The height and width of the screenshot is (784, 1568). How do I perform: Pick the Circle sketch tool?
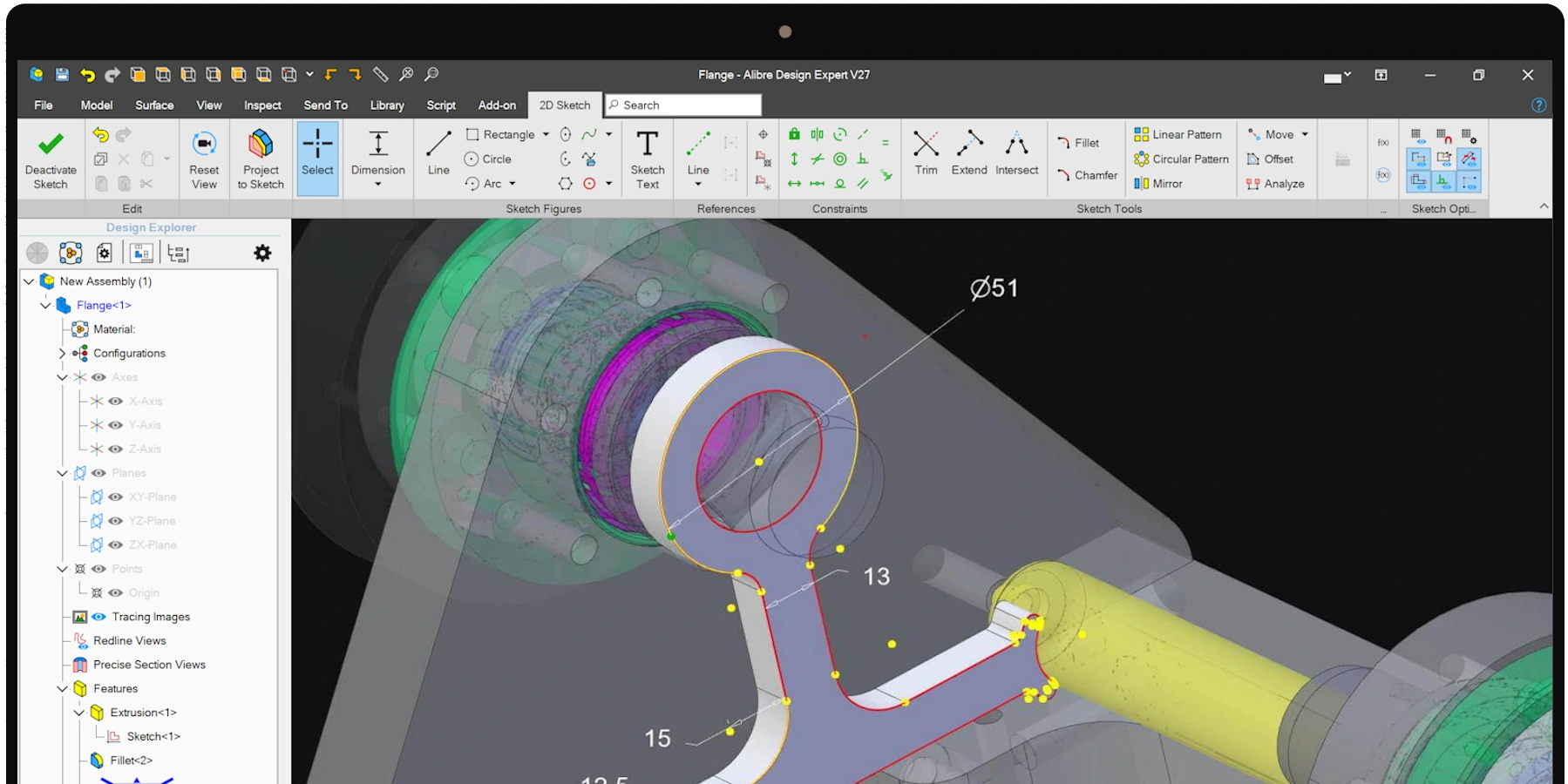pyautogui.click(x=488, y=159)
